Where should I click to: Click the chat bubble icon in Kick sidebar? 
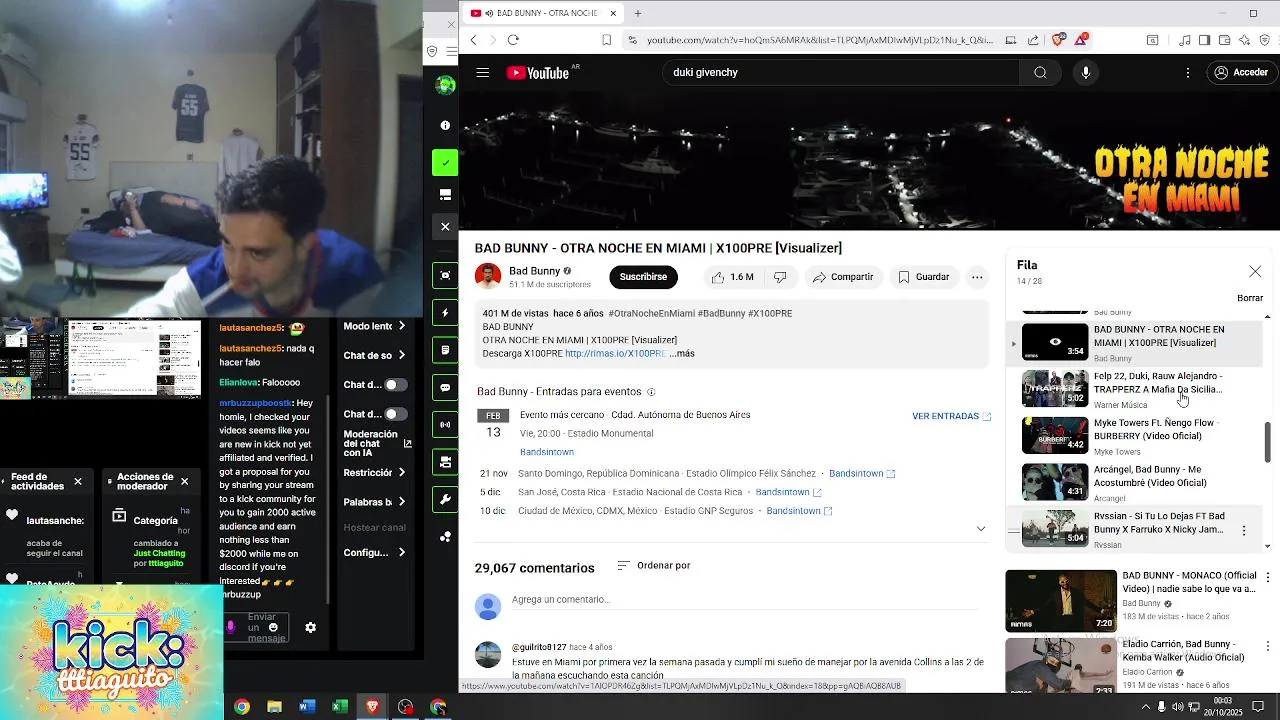445,387
